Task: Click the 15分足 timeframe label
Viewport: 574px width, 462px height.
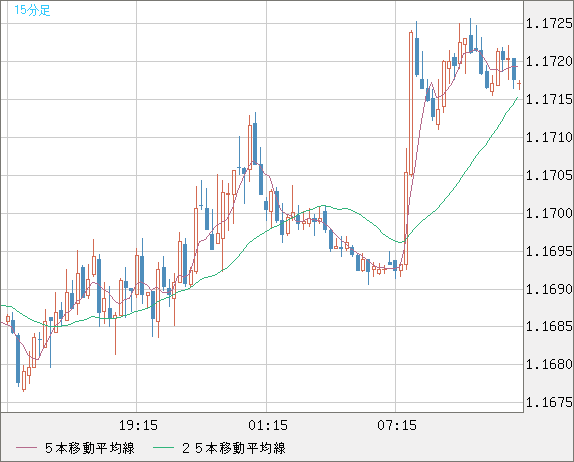Action: pos(32,10)
